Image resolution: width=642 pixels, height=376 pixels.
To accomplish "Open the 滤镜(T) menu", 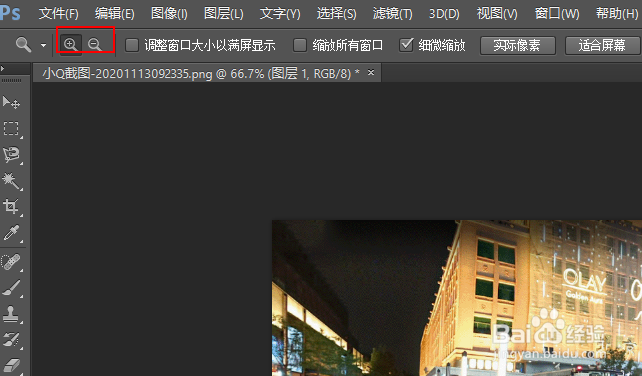I will click(x=392, y=14).
